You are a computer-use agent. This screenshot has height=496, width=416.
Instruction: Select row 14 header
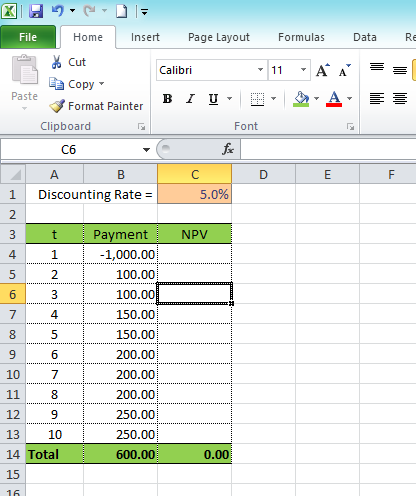click(x=13, y=454)
